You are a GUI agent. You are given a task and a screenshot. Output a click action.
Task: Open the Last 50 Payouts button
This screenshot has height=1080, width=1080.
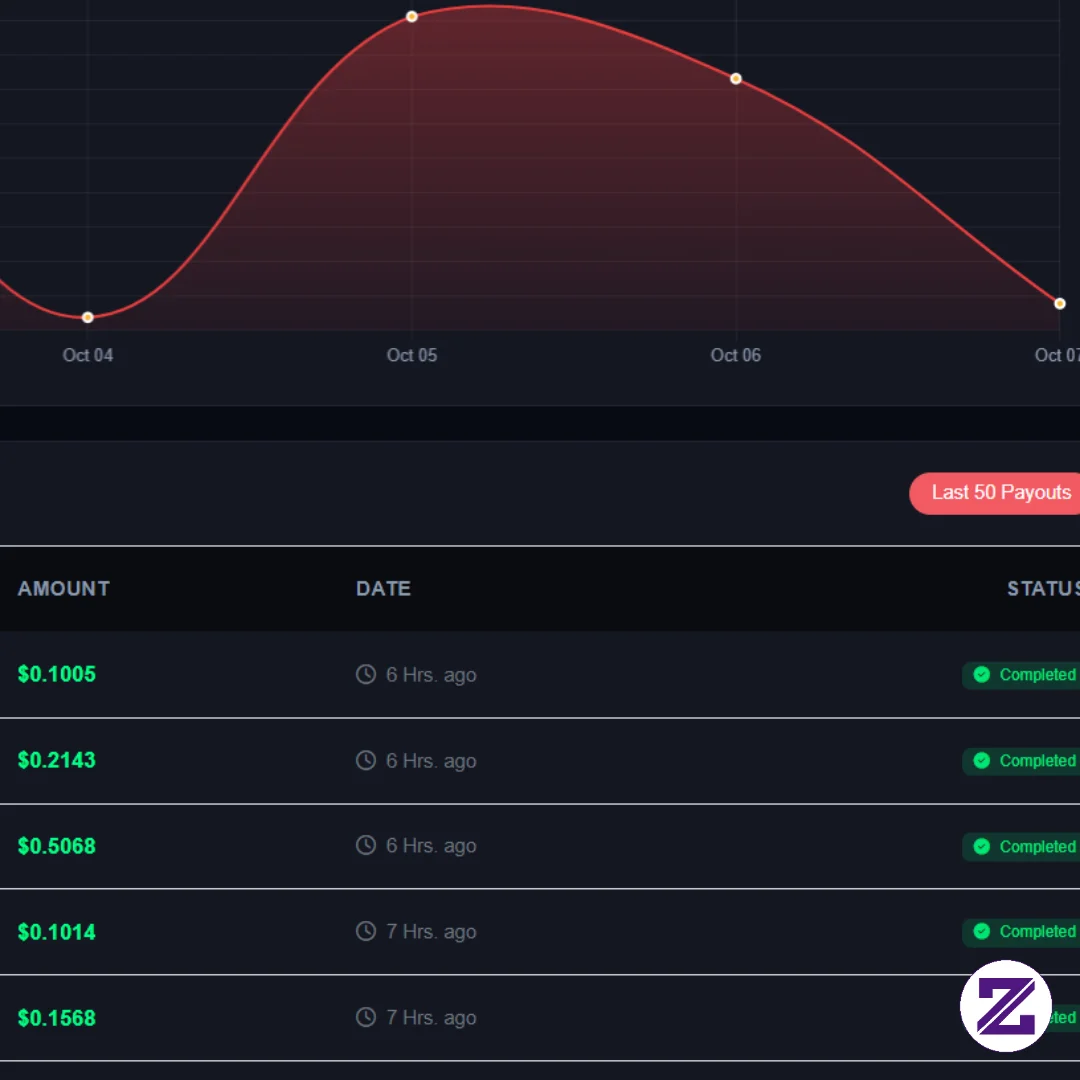995,493
